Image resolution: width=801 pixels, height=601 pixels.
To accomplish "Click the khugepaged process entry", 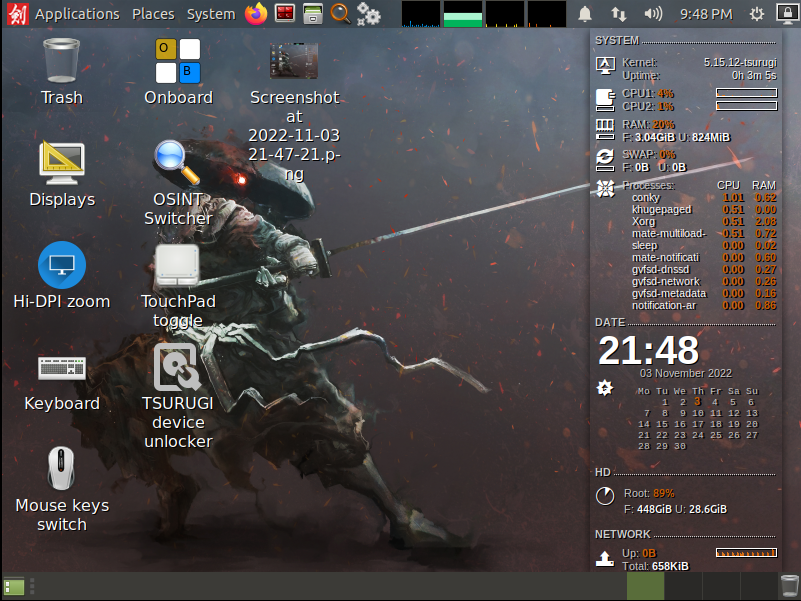I will coord(662,210).
